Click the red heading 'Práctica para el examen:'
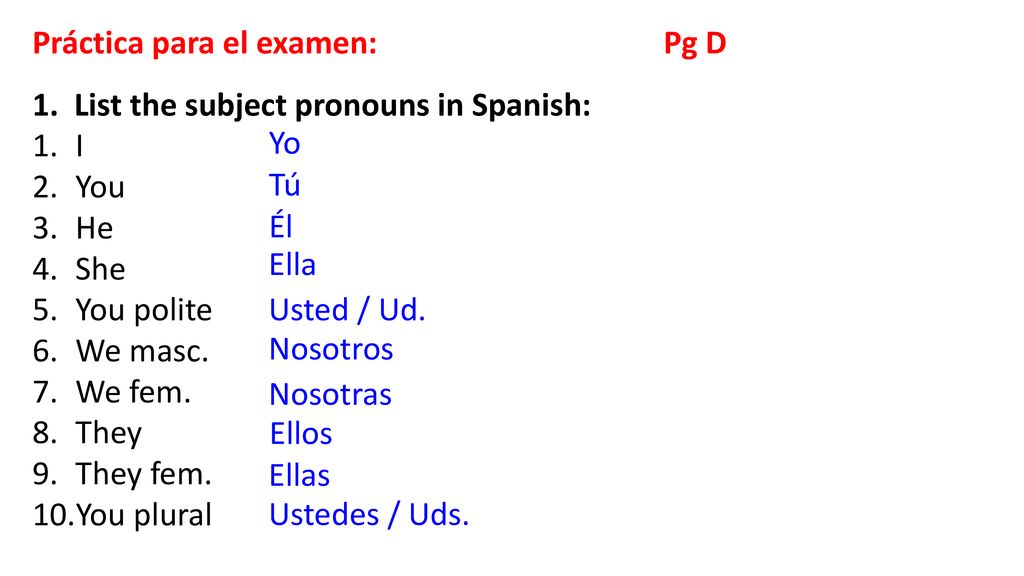Viewport: 1024px width, 576px height. [x=204, y=44]
